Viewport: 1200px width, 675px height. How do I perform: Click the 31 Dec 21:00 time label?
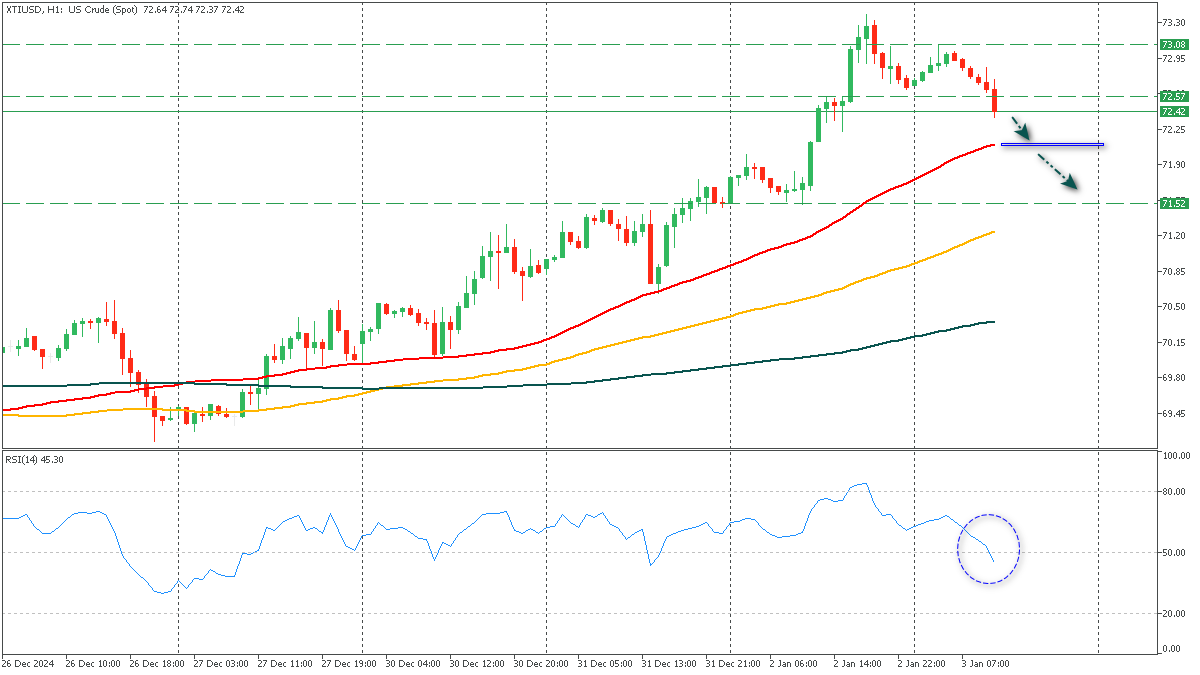pyautogui.click(x=733, y=663)
